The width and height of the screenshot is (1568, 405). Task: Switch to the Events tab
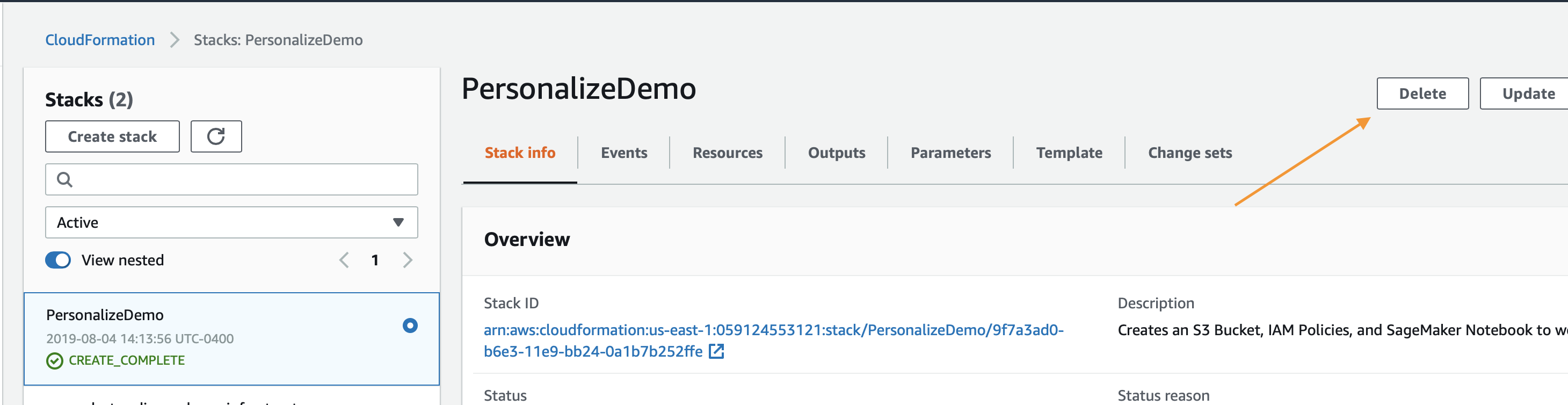624,153
